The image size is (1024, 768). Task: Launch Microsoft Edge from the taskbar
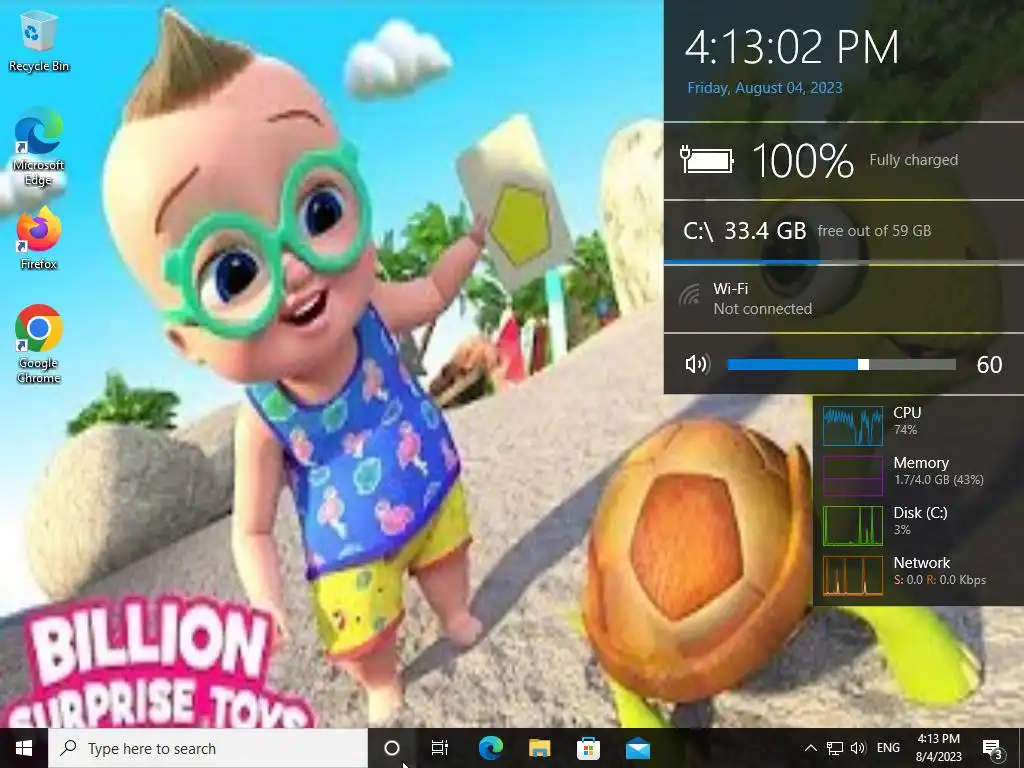[x=490, y=748]
